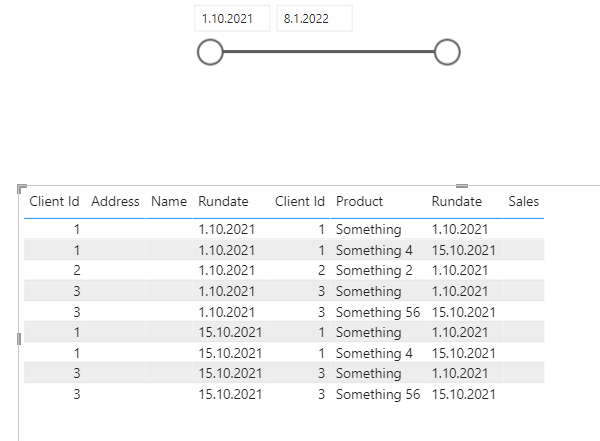Click the table's left edge resize handle

coord(19,339)
